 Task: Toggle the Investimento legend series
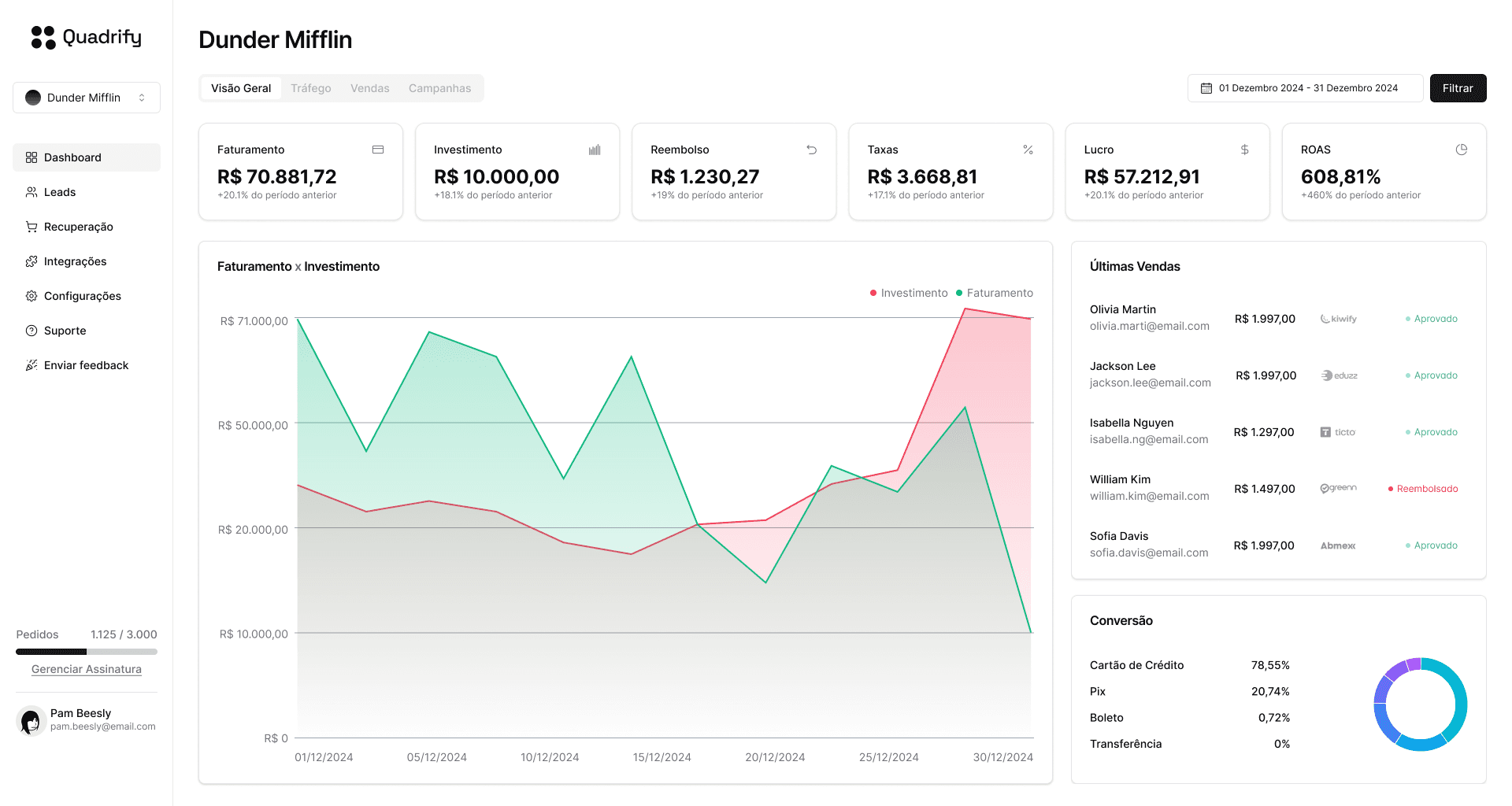pyautogui.click(x=909, y=293)
